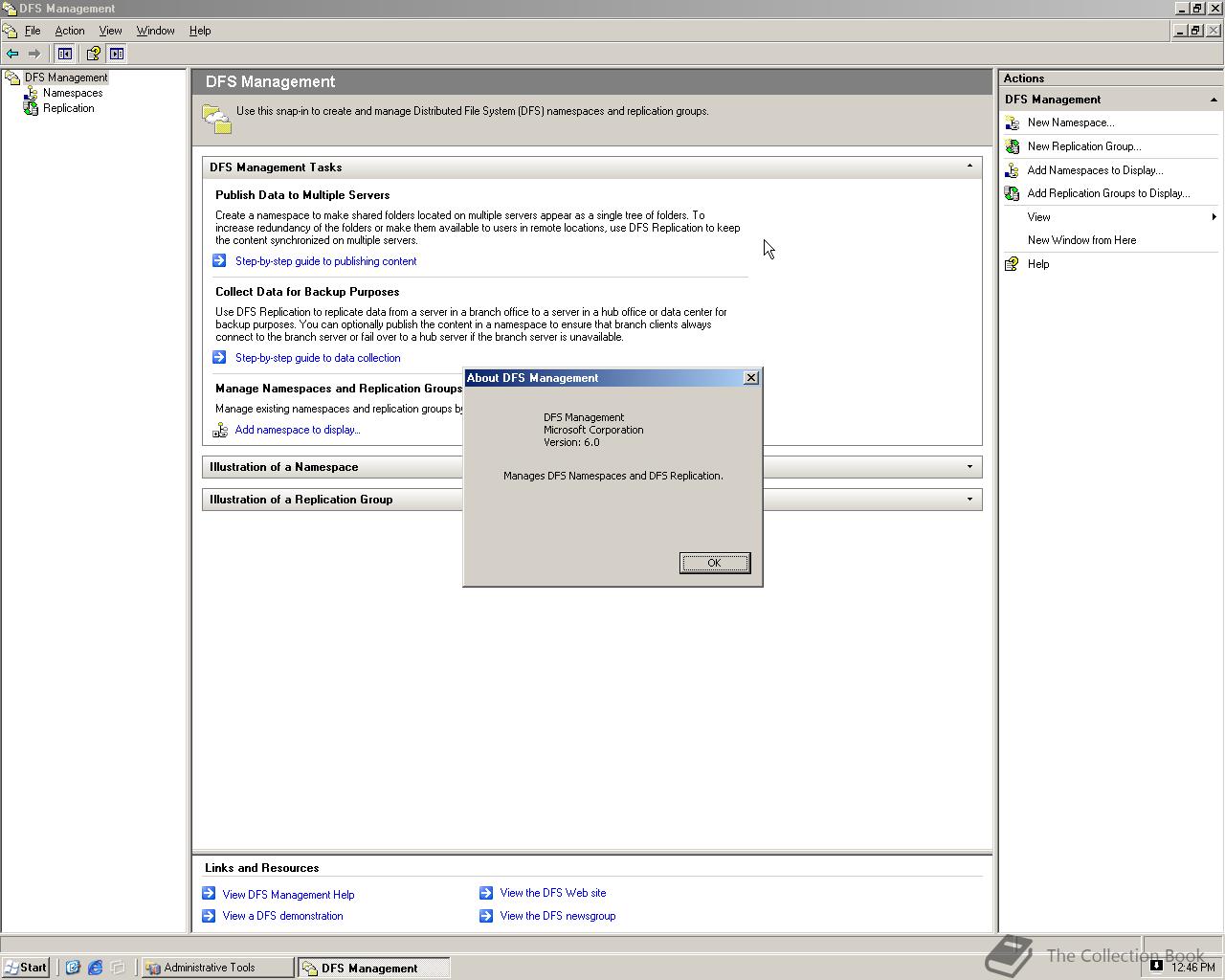Select the DFS Management root tree node
This screenshot has height=980, width=1225.
66,78
